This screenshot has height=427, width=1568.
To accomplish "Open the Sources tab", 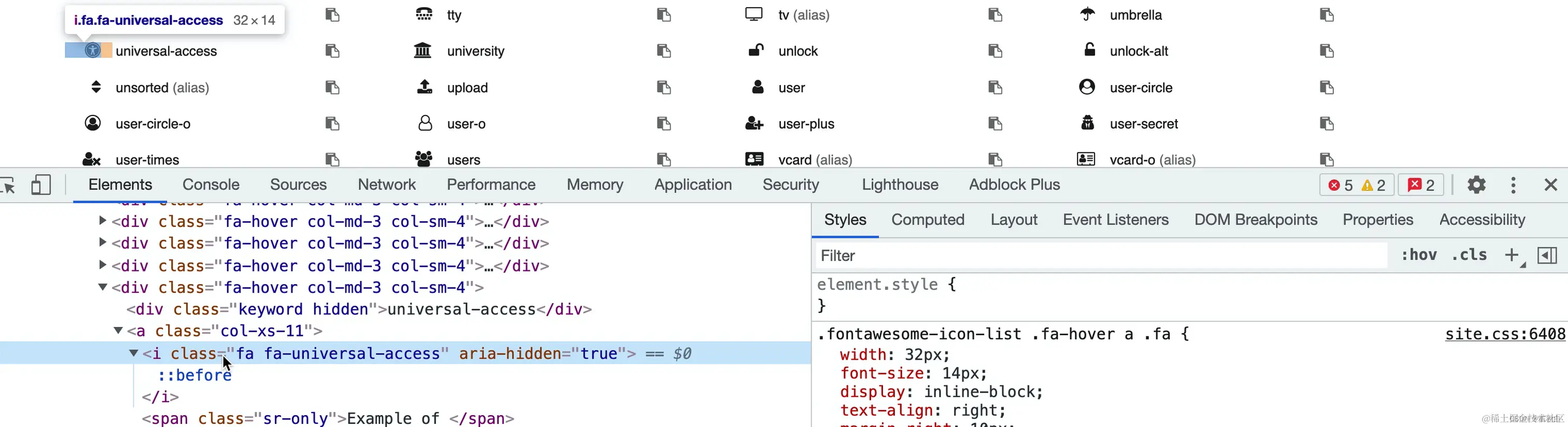I will pos(298,184).
